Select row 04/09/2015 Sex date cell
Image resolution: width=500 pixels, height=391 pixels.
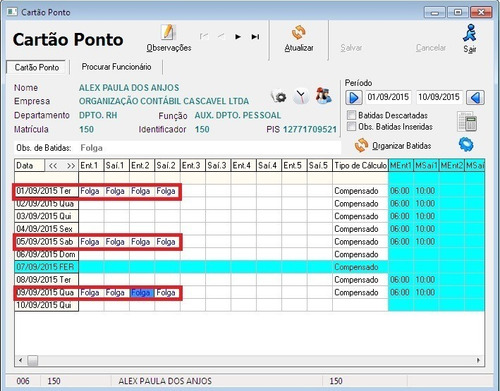(46, 229)
